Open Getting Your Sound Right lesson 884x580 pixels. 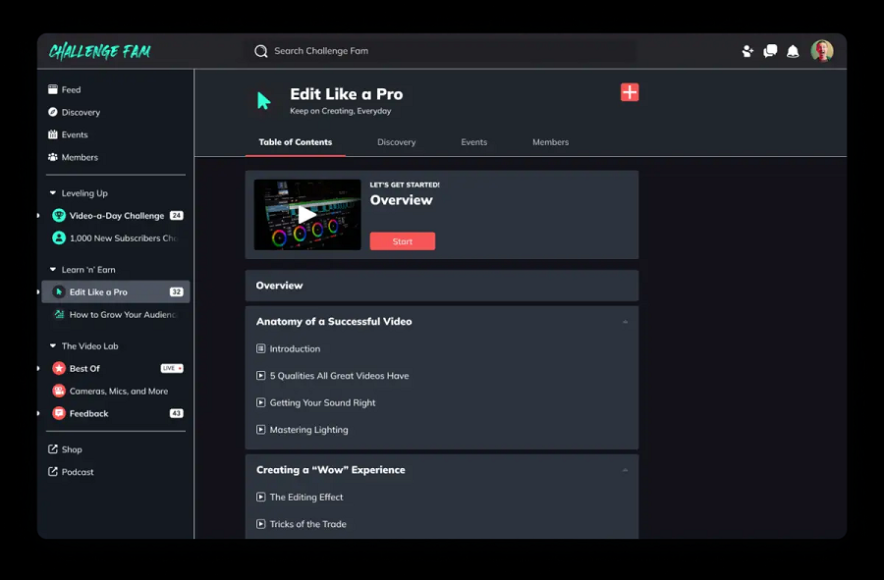322,402
